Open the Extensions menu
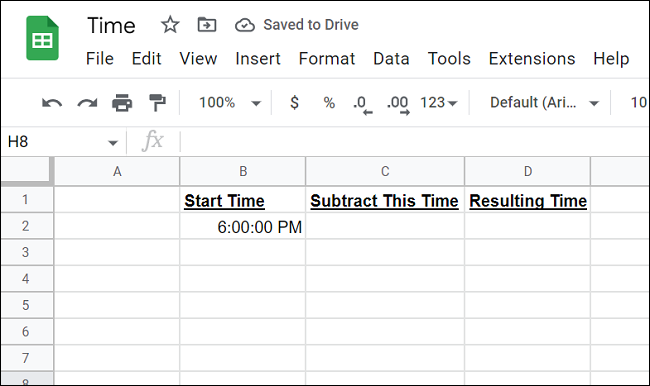 tap(532, 59)
